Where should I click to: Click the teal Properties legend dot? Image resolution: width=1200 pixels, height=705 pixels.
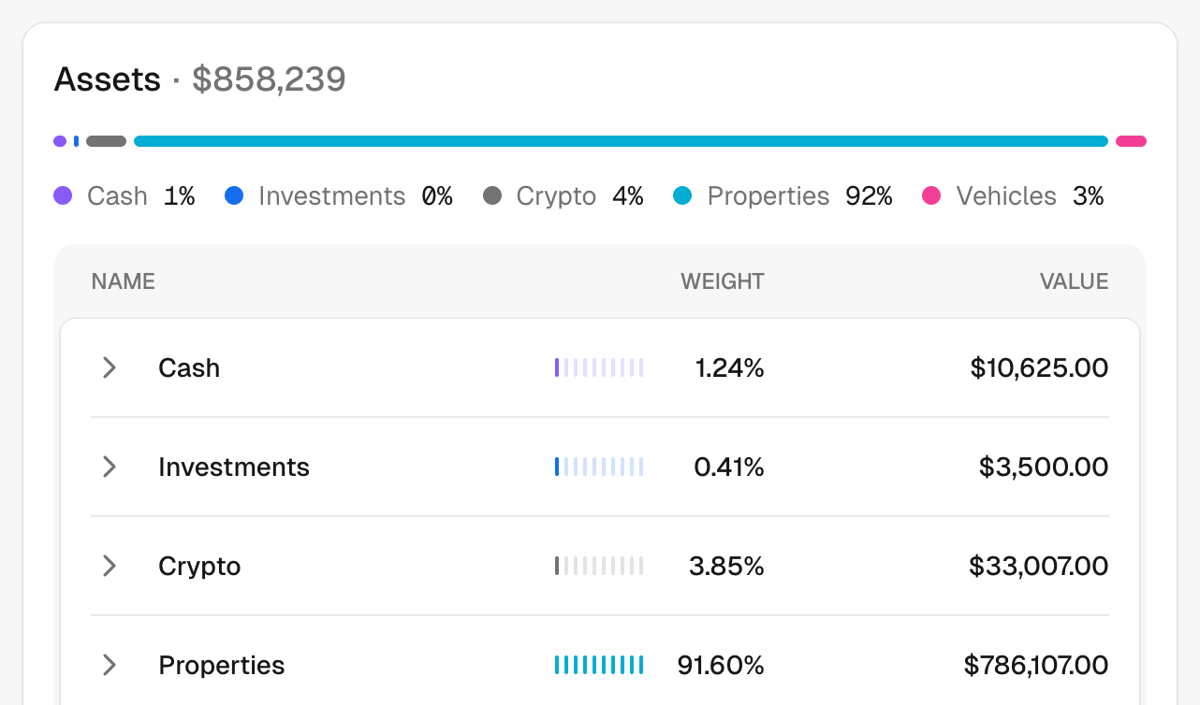tap(683, 196)
